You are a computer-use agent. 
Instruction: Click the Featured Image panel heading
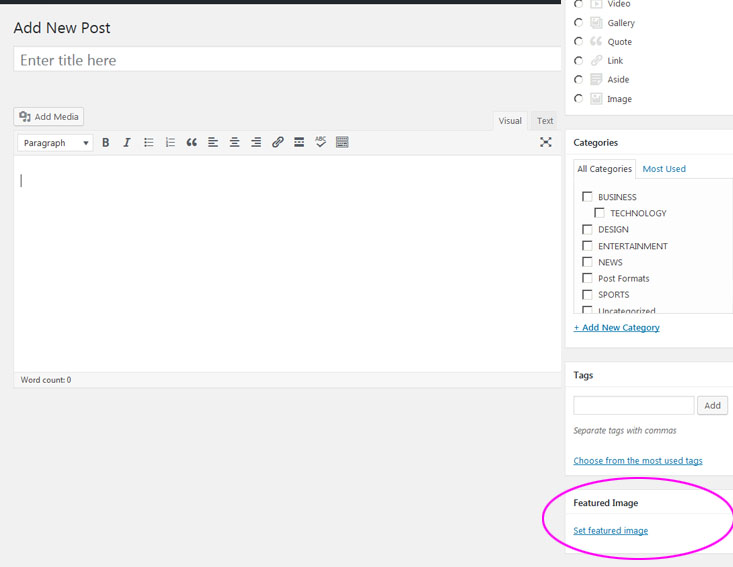[605, 503]
